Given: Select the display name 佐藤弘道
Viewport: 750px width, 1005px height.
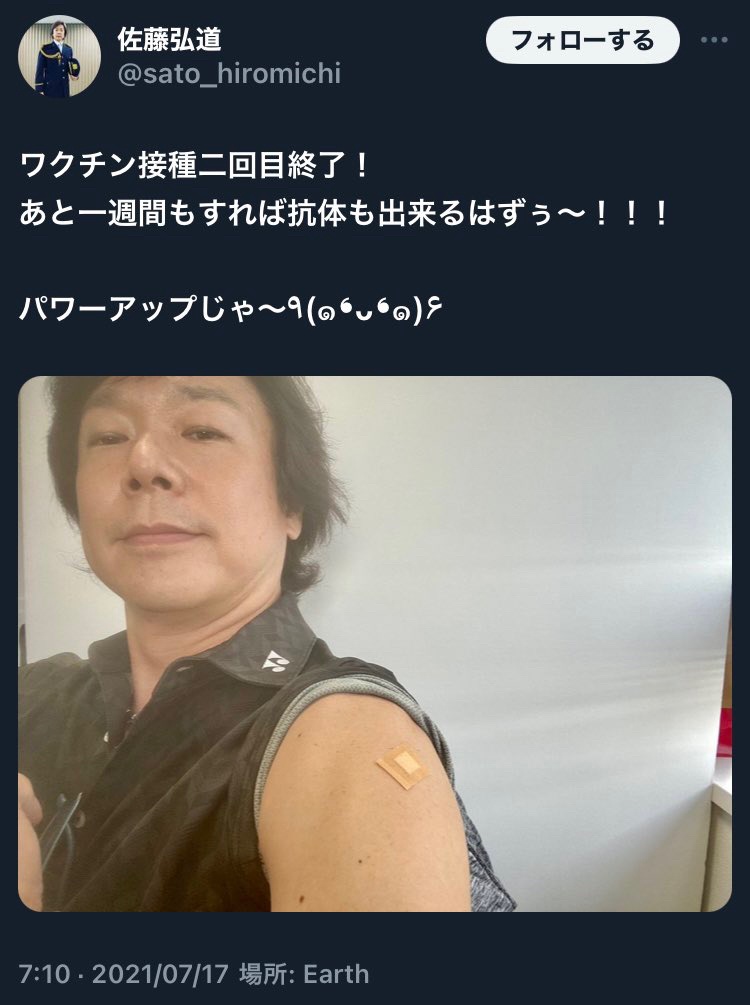Looking at the screenshot, I should tap(169, 40).
